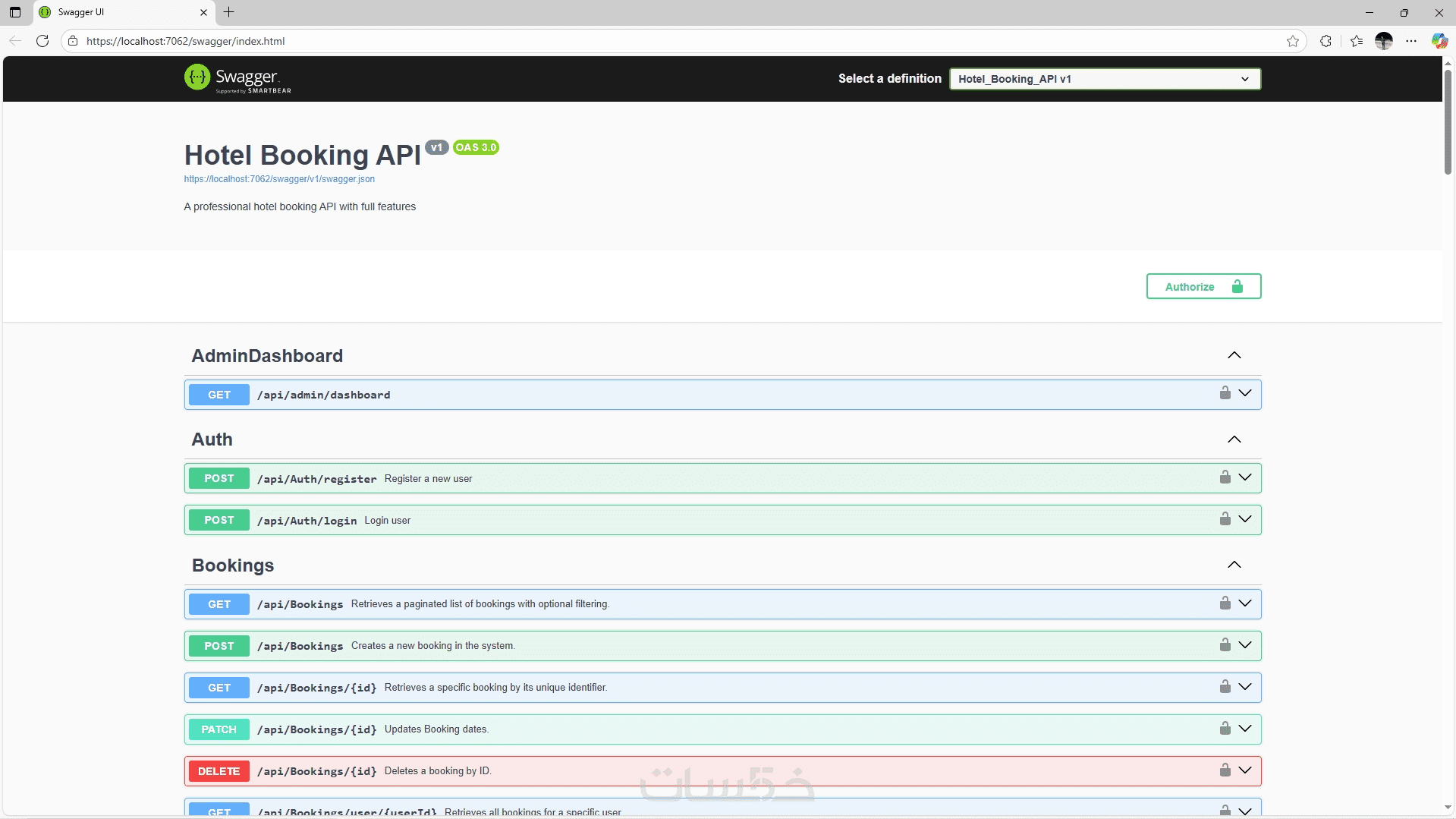Viewport: 1456px width, 819px height.
Task: Click the scrollbar down arrow
Action: point(1448,808)
